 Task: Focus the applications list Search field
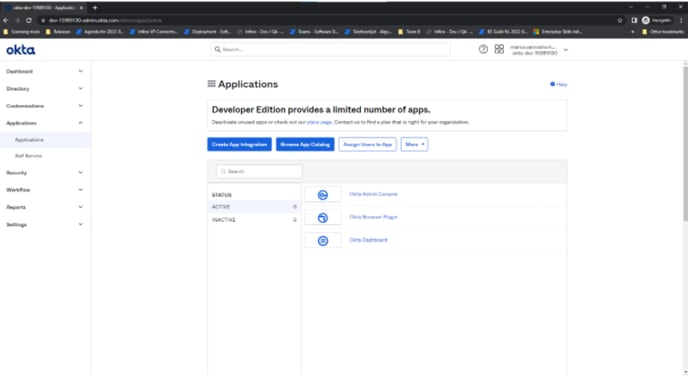tap(259, 172)
